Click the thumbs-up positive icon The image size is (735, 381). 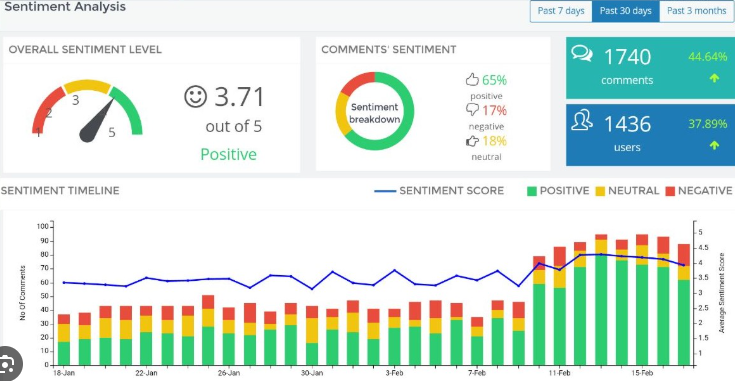472,79
